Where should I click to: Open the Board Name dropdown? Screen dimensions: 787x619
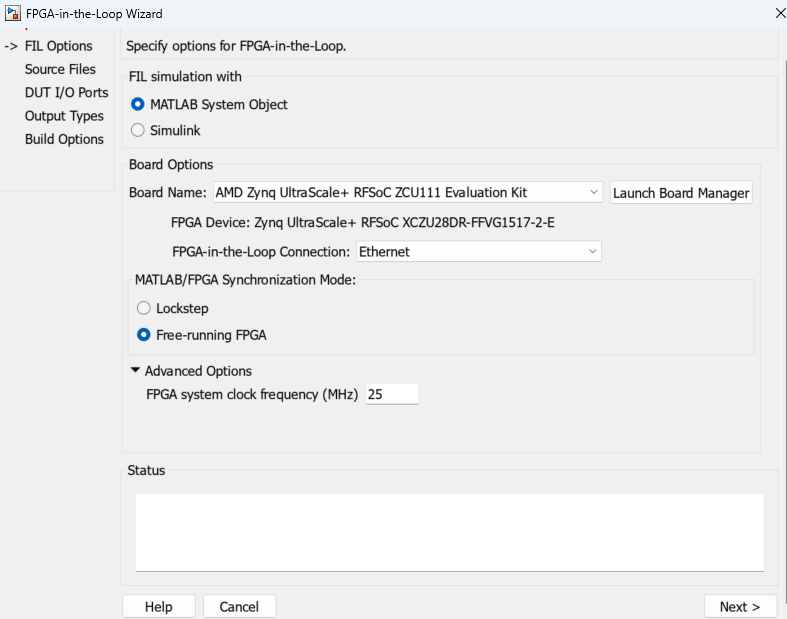[407, 192]
